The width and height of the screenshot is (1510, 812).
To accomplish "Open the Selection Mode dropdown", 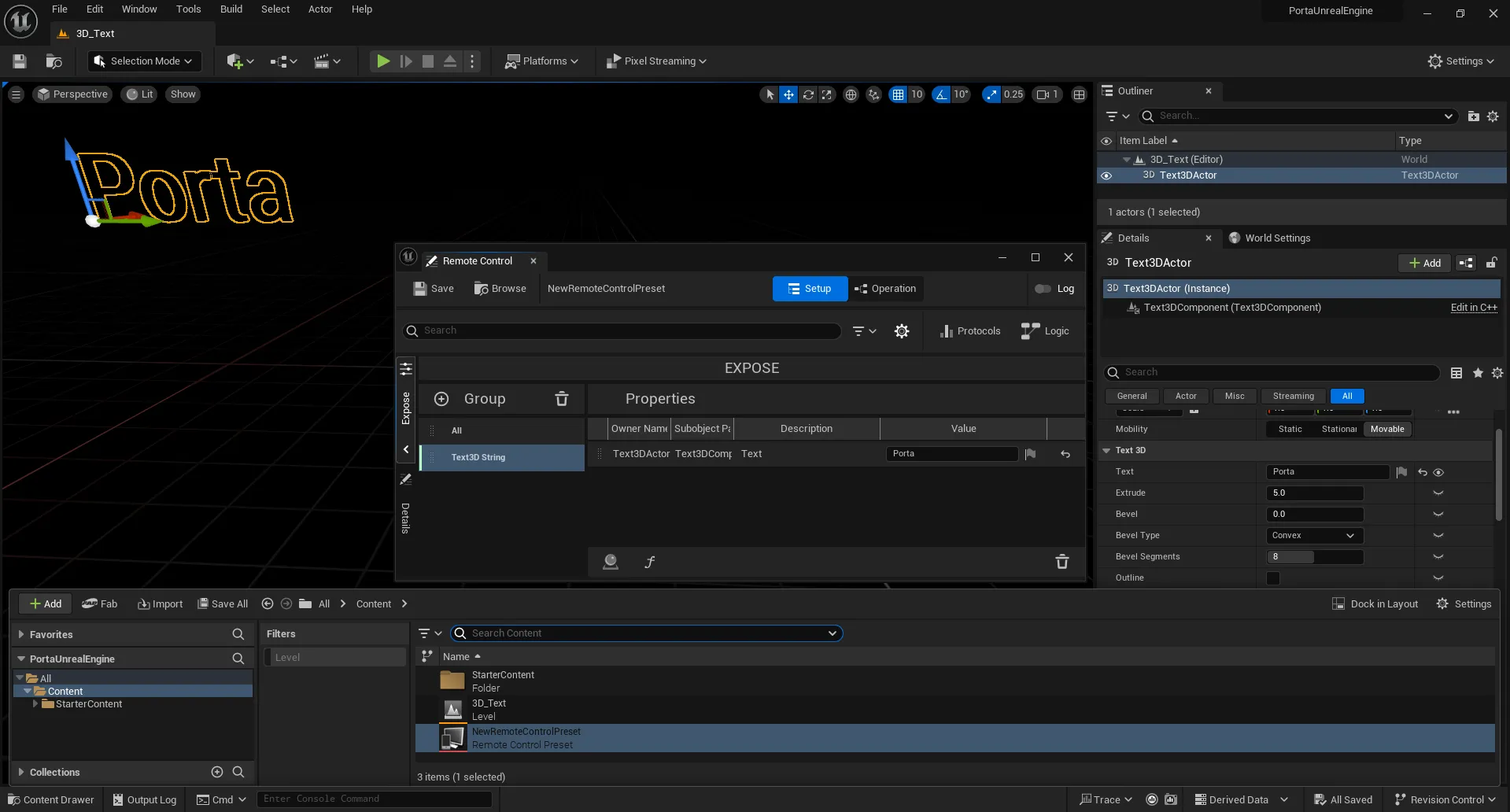I will [144, 61].
